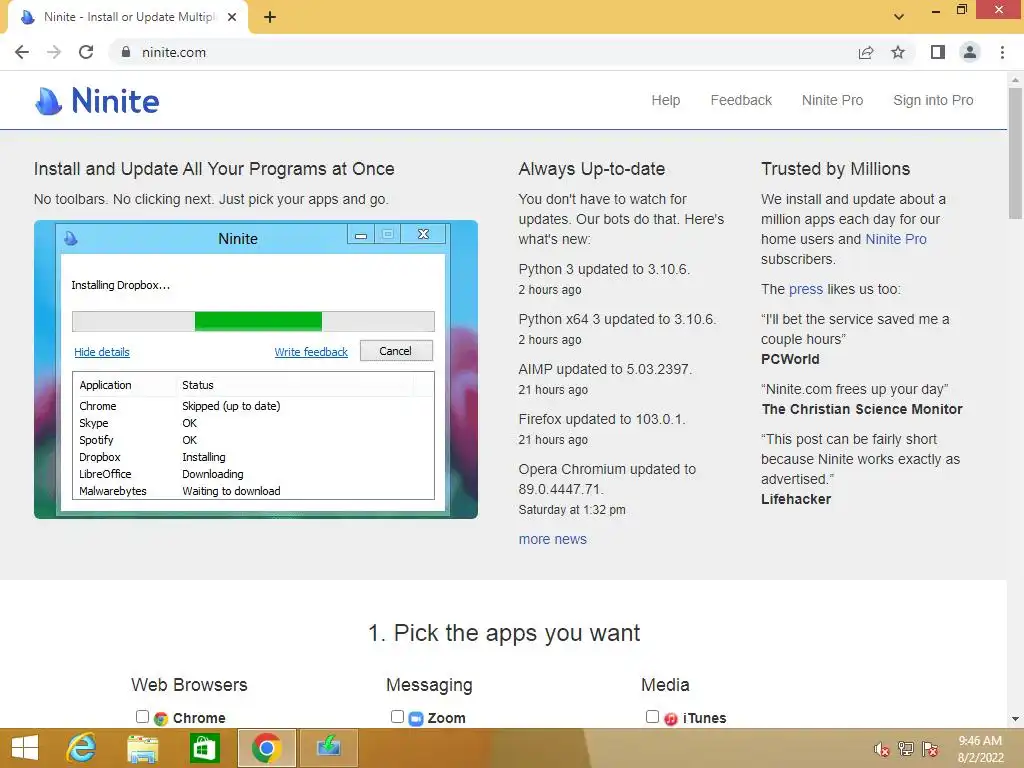The width and height of the screenshot is (1024, 768).
Task: Open File Explorer from the taskbar
Action: [x=142, y=748]
